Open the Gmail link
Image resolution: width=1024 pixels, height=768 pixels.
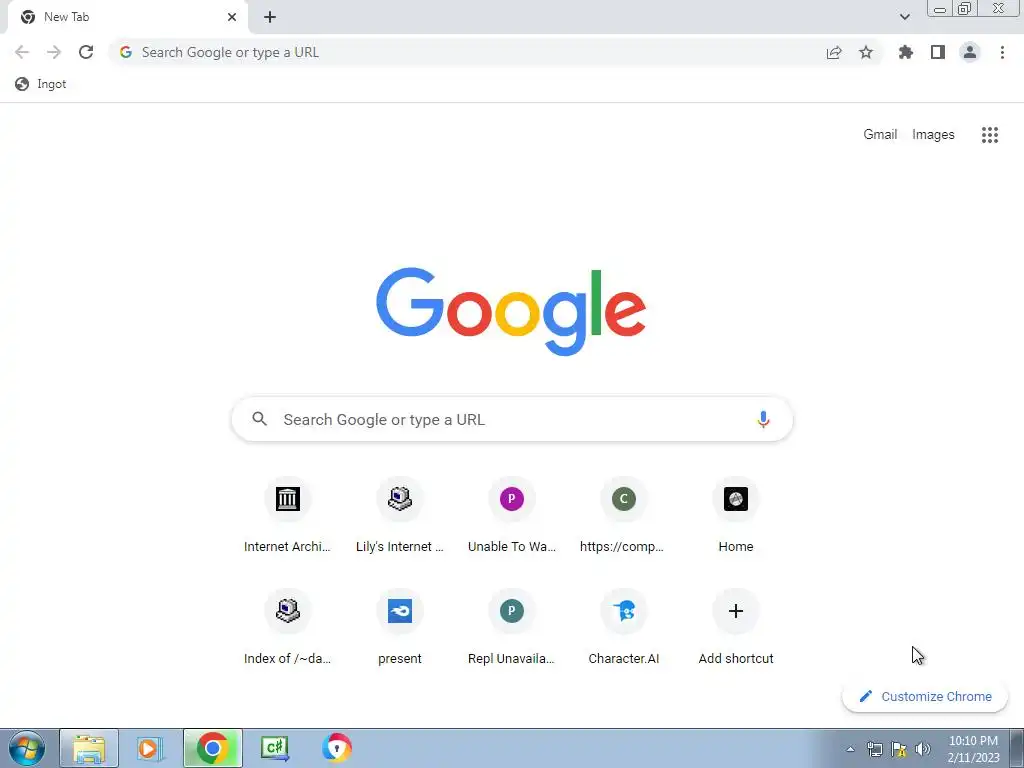coord(880,135)
